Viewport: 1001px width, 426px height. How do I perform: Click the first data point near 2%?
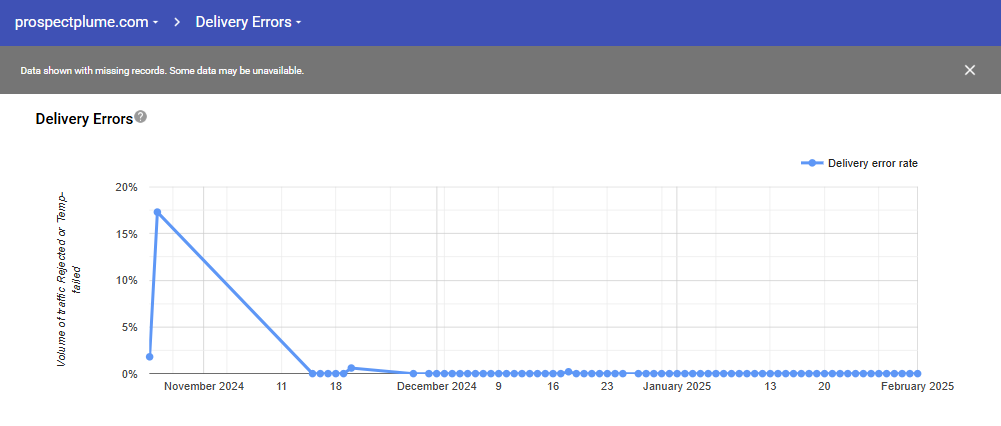[x=150, y=356]
